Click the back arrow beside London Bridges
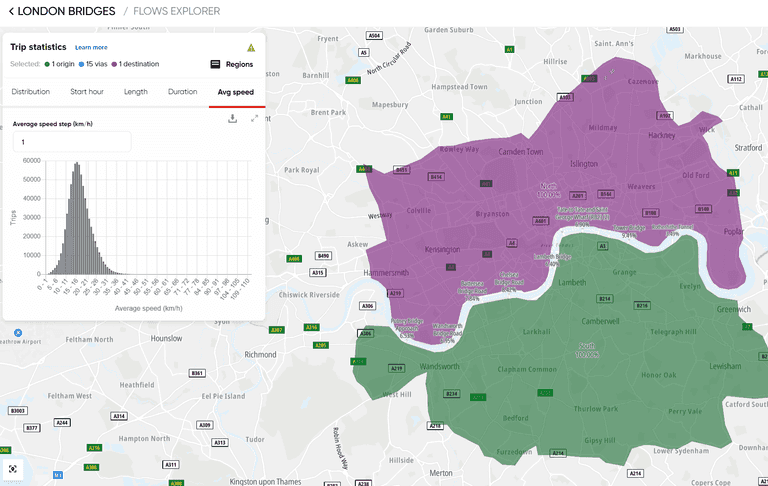 click(11, 11)
